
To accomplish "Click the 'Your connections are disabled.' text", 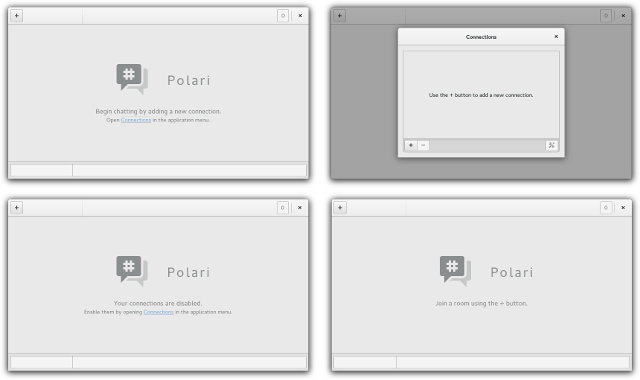I will click(158, 303).
